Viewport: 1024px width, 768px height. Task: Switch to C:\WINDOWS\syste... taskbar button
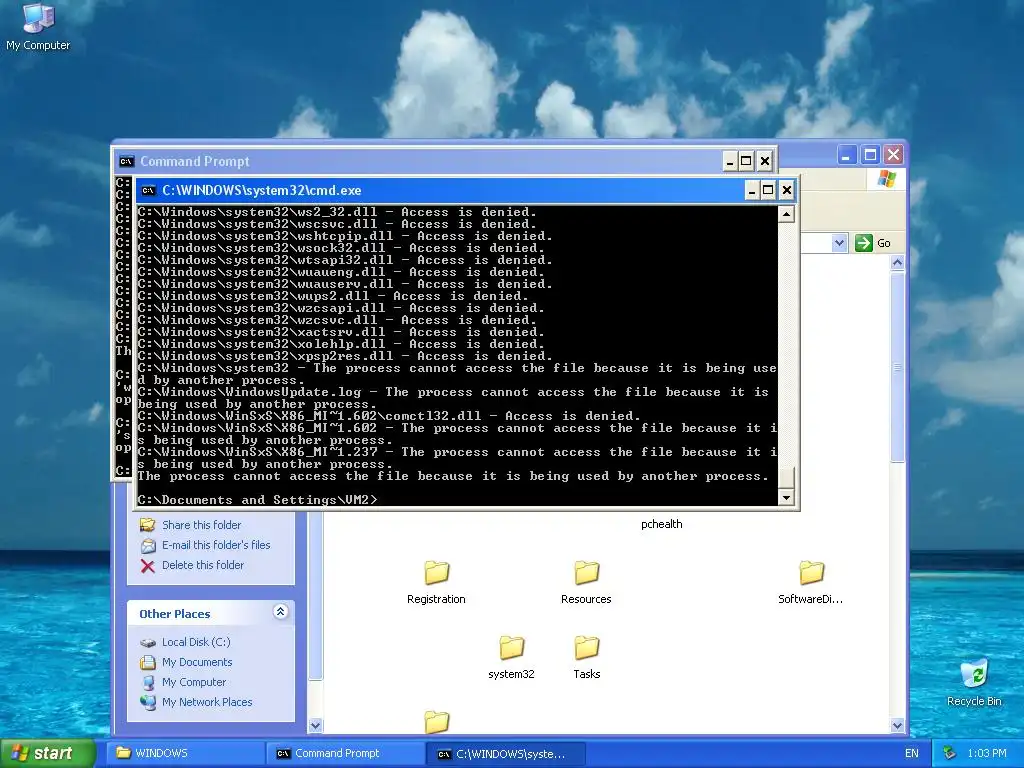coord(505,754)
